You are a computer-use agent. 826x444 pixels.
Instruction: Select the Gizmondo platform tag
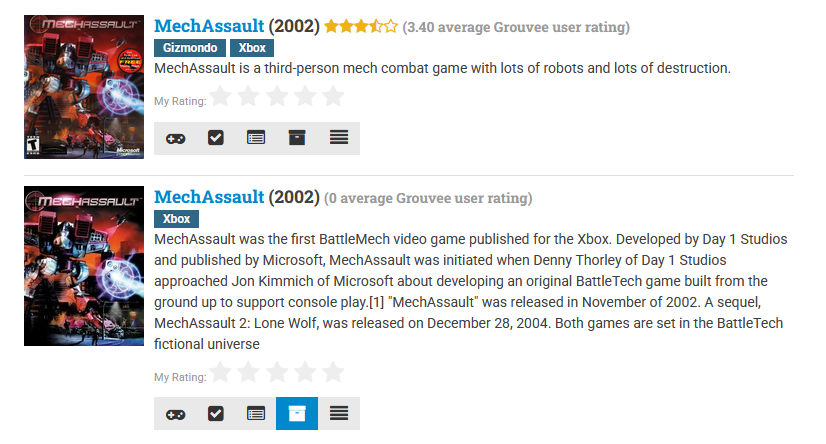[x=189, y=48]
